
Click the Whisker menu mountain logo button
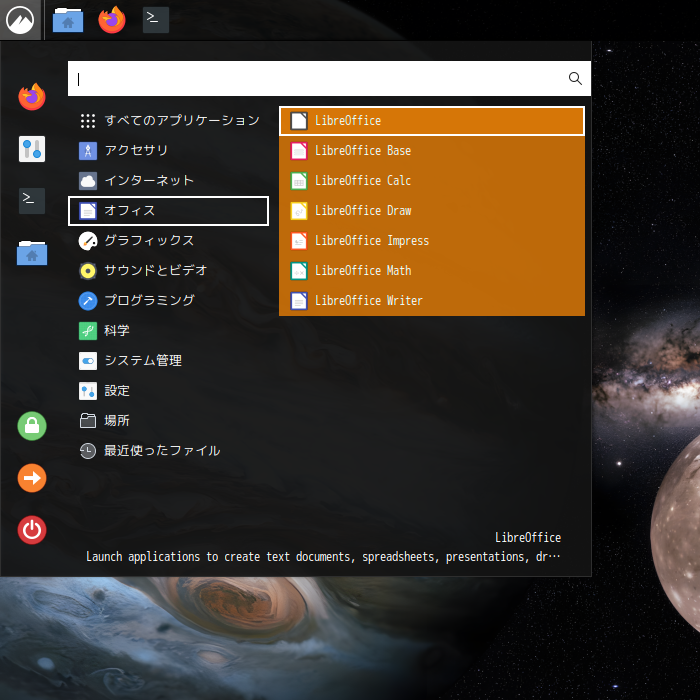(x=20, y=20)
